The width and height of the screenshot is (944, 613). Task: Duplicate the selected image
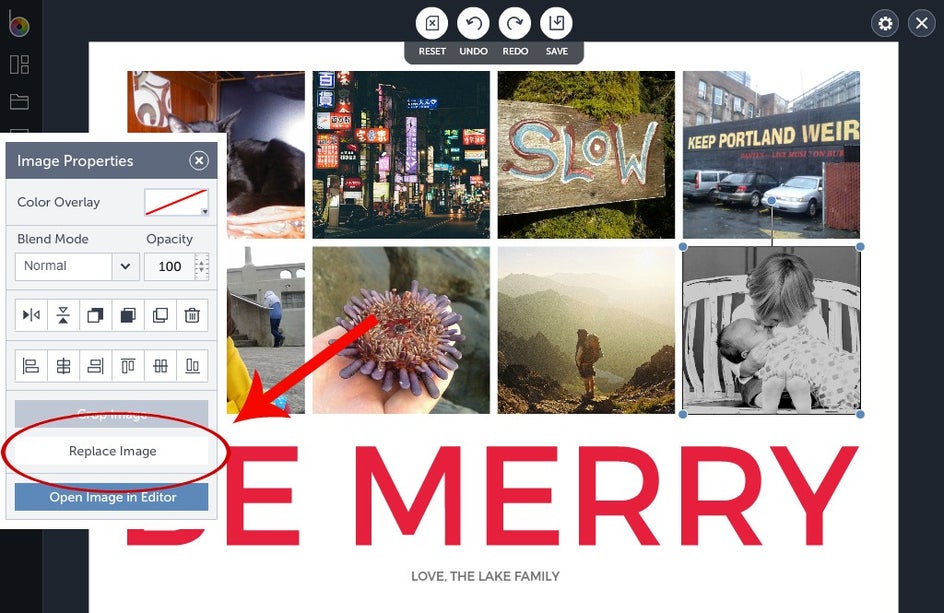[160, 315]
